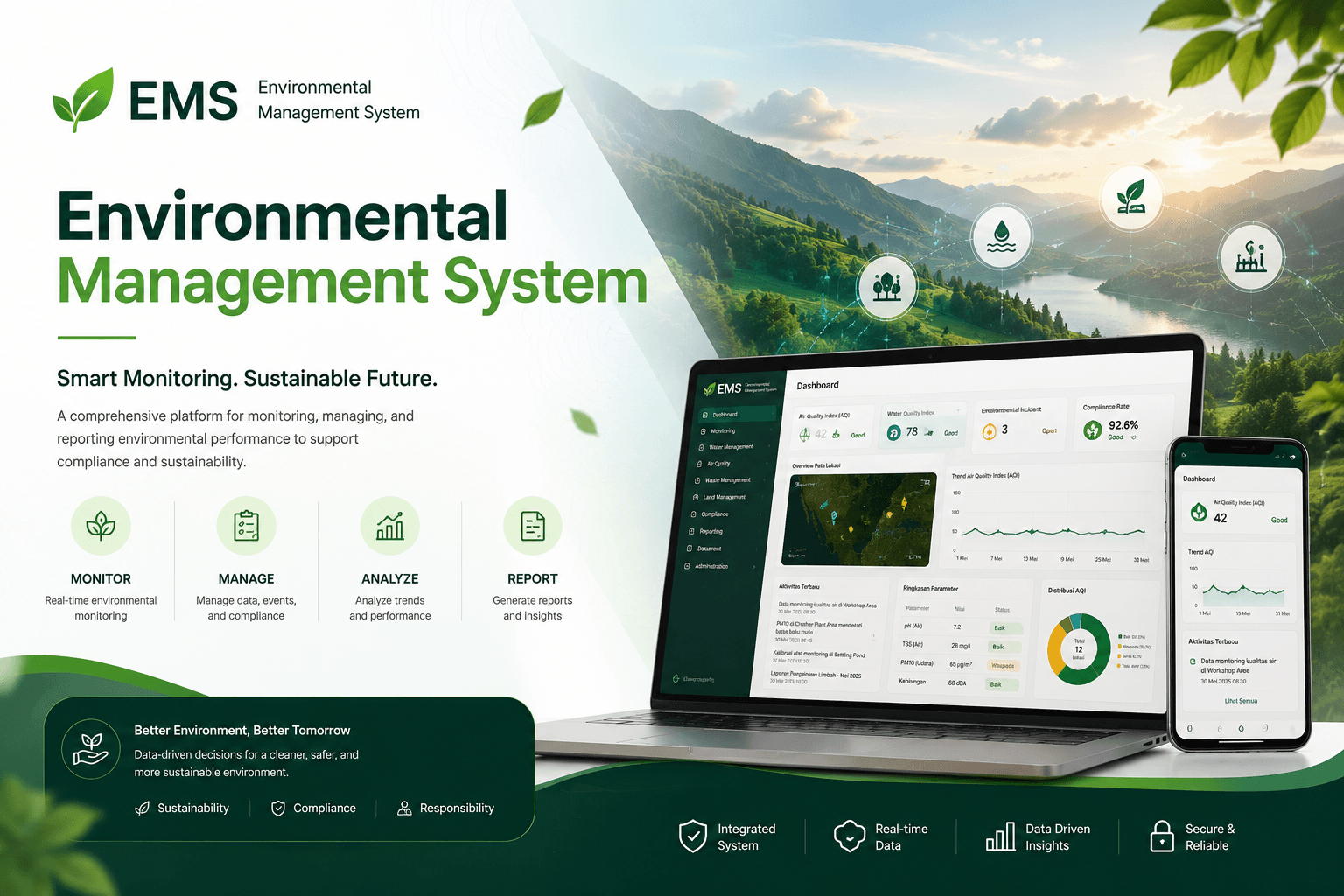Open the ANALYZE bar chart icon
1344x896 pixels.
[389, 525]
